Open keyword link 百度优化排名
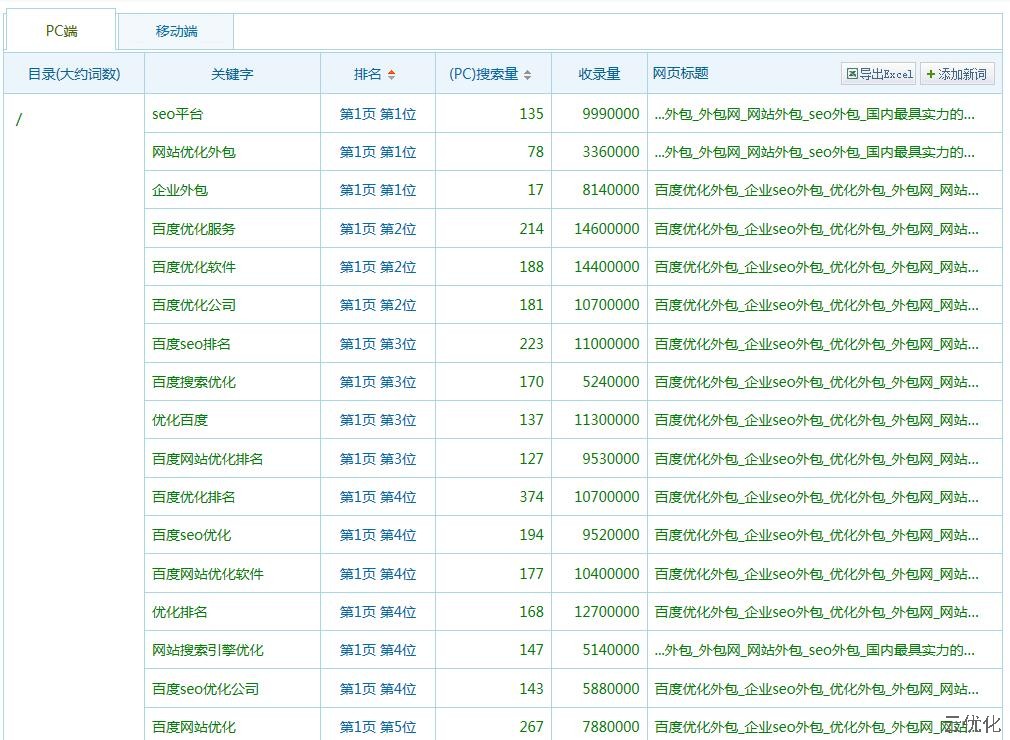The width and height of the screenshot is (1010, 740). [x=194, y=497]
